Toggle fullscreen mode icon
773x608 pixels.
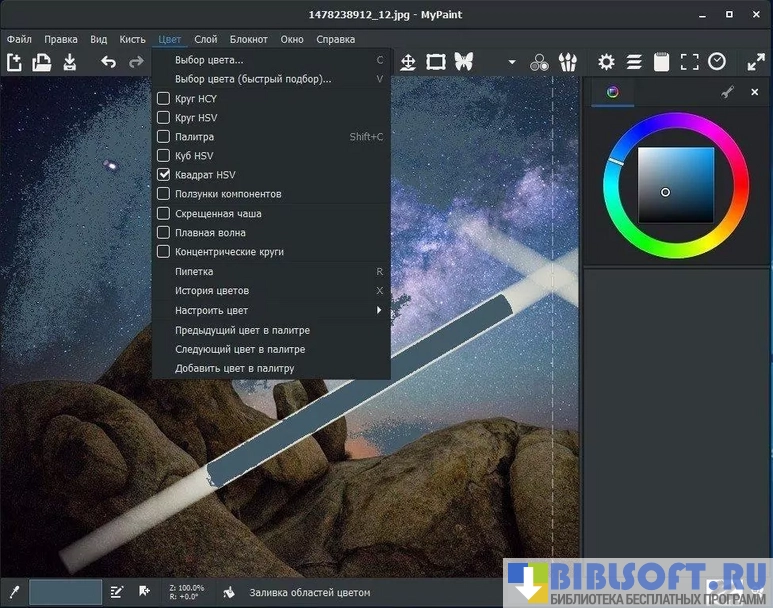click(x=755, y=62)
